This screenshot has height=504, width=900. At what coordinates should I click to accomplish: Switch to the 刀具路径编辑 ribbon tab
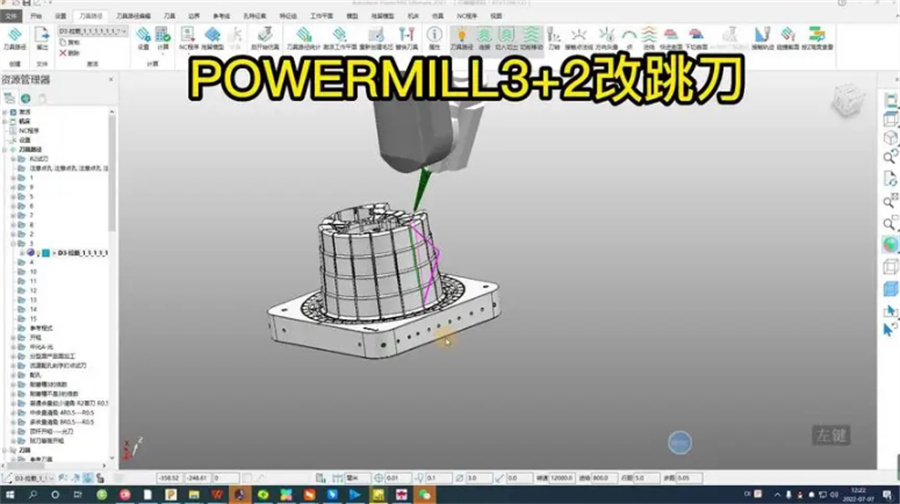point(133,16)
